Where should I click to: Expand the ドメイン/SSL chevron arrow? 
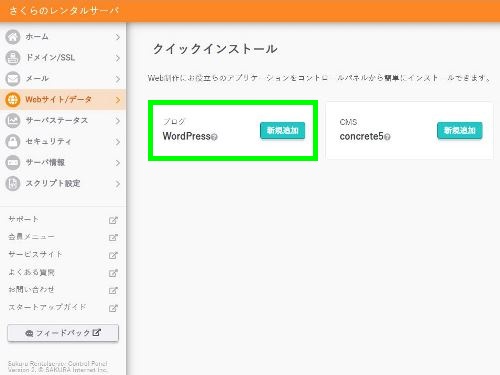117,58
